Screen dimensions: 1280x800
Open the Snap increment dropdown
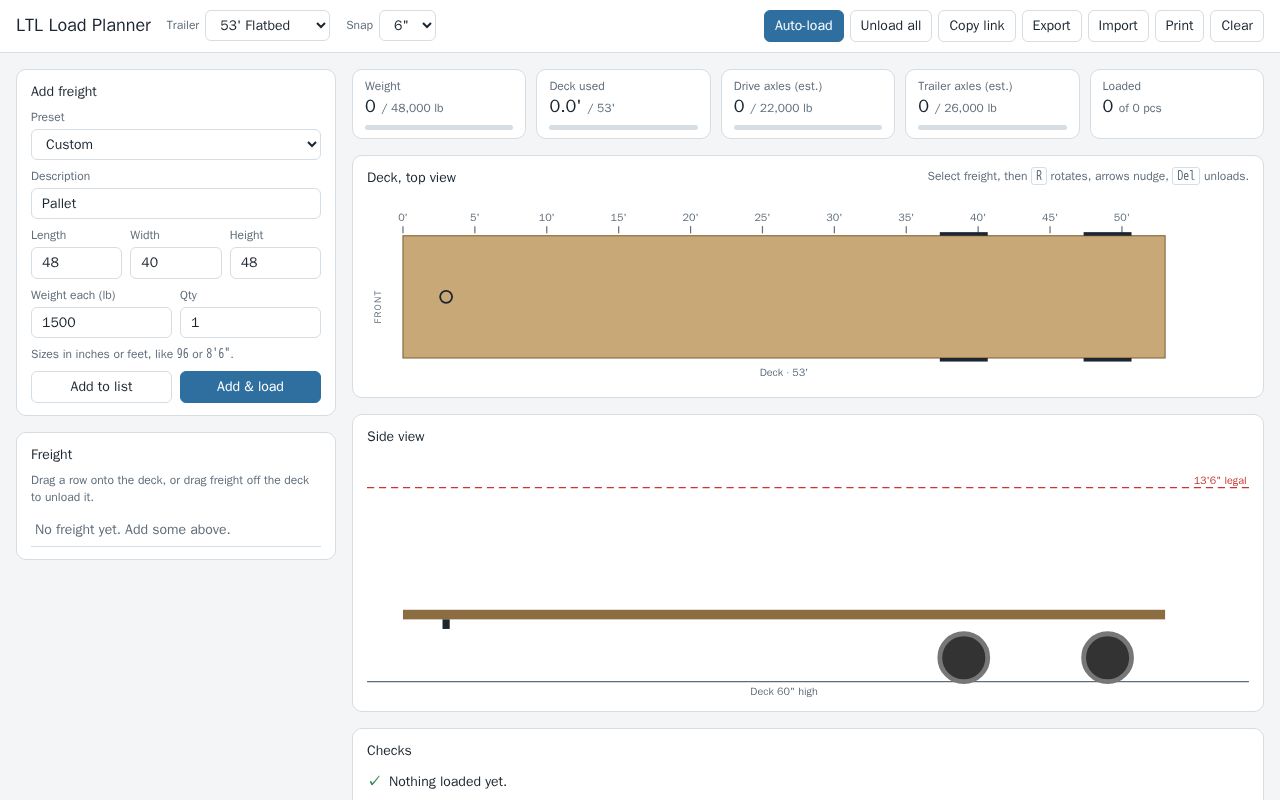click(407, 25)
